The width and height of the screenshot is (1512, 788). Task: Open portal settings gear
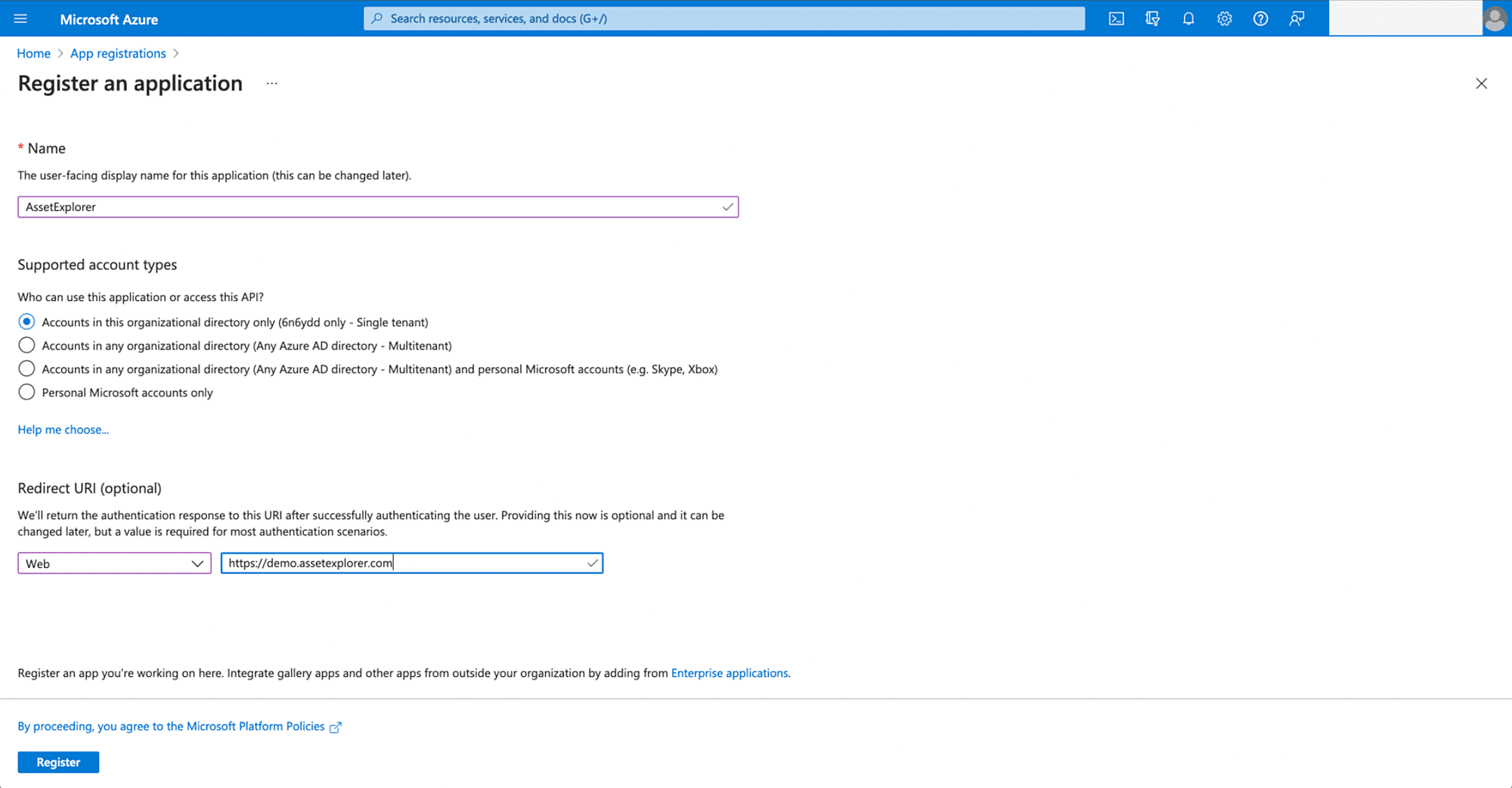tap(1225, 19)
